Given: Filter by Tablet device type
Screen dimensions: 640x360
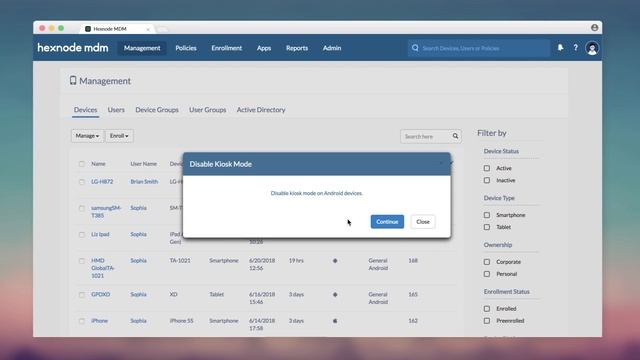Looking at the screenshot, I should pos(487,227).
